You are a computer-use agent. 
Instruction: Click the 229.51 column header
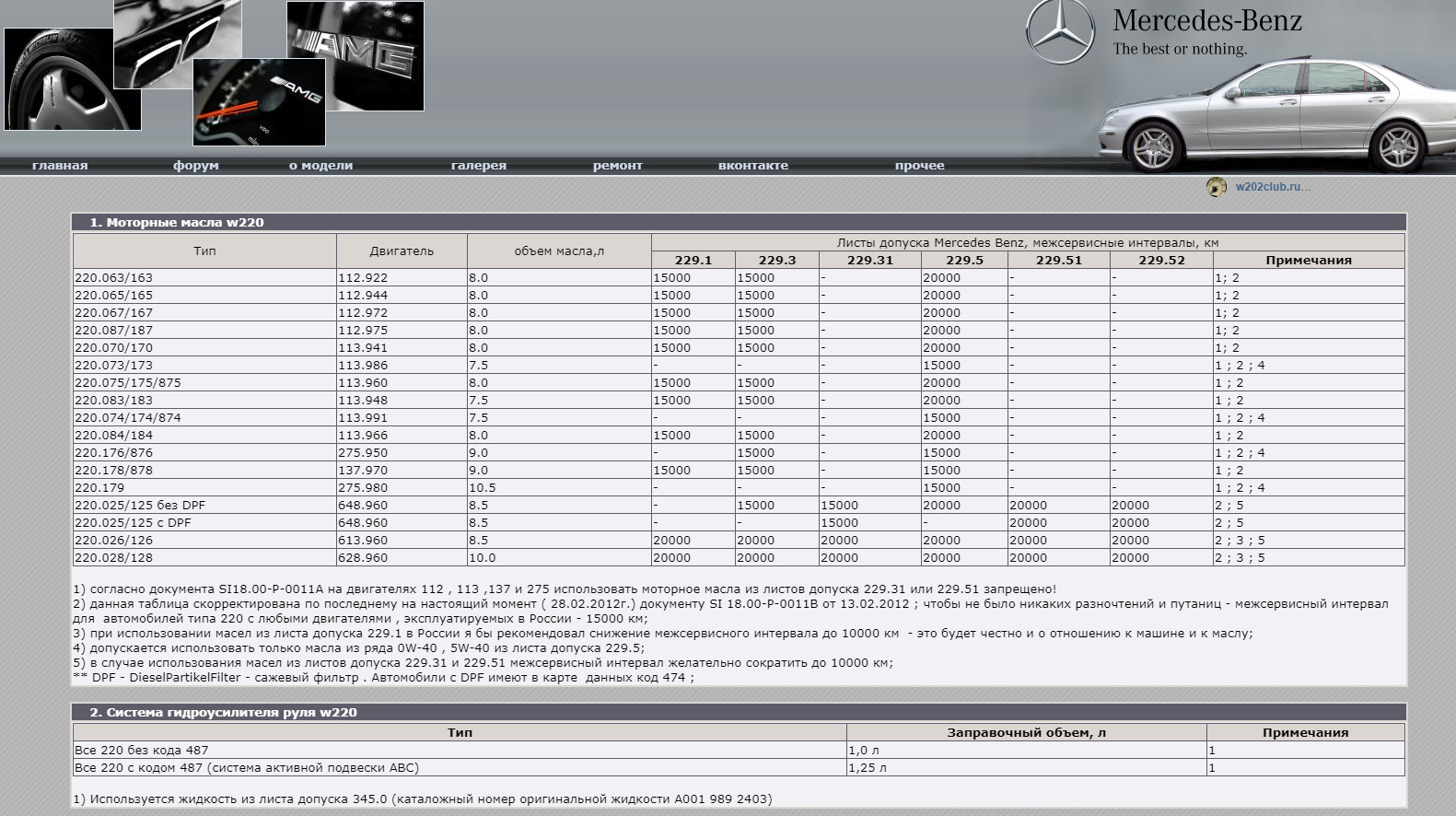coord(1059,261)
